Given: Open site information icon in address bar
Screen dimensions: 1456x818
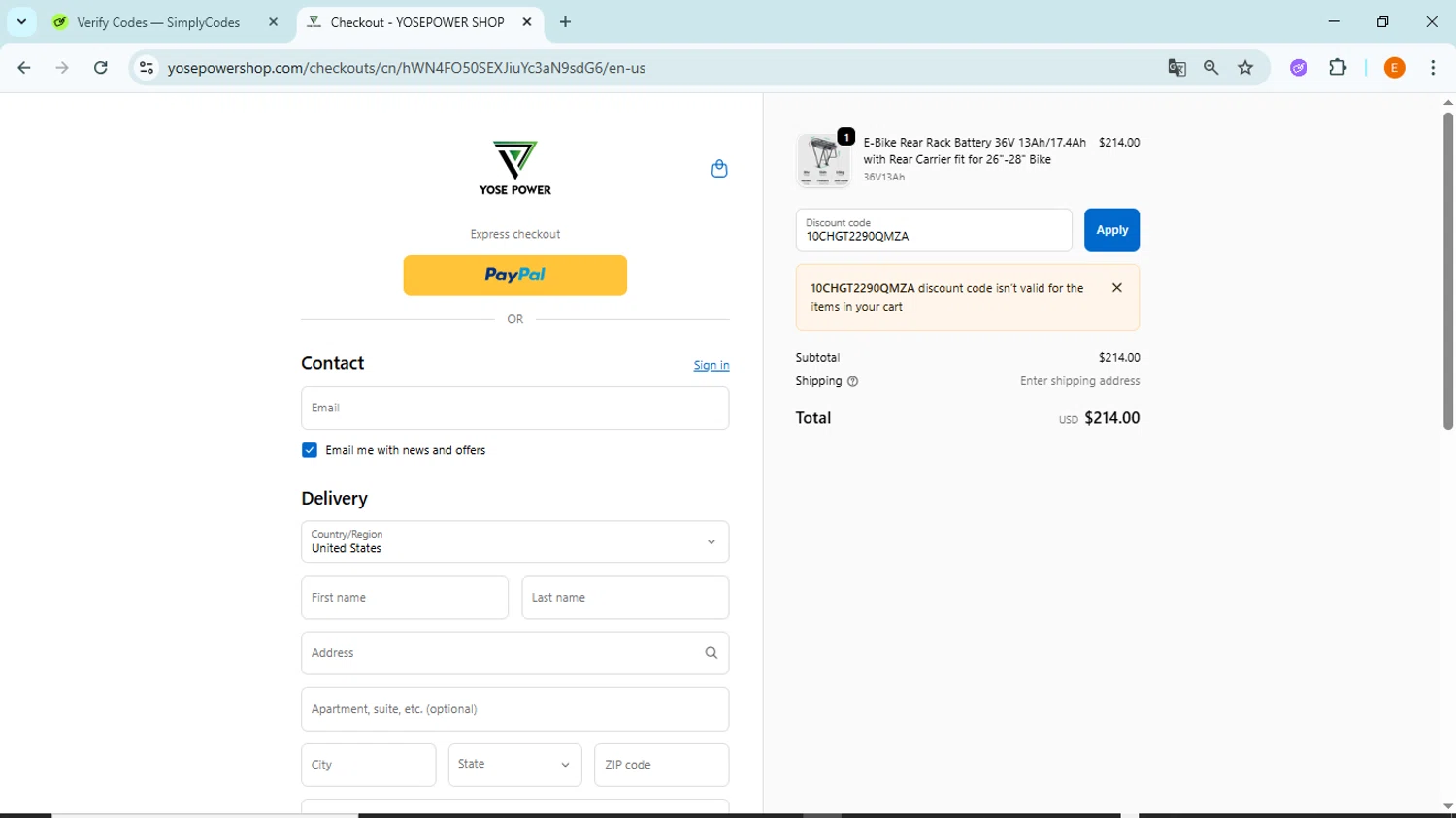Looking at the screenshot, I should pos(147,68).
